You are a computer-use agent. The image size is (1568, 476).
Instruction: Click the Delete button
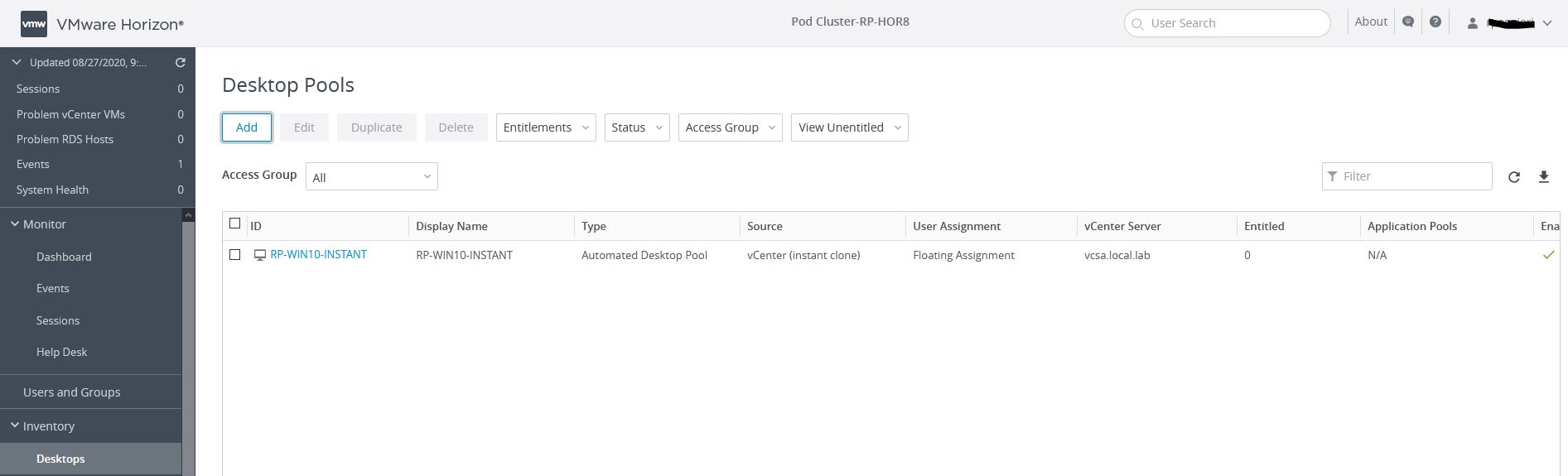coord(456,127)
